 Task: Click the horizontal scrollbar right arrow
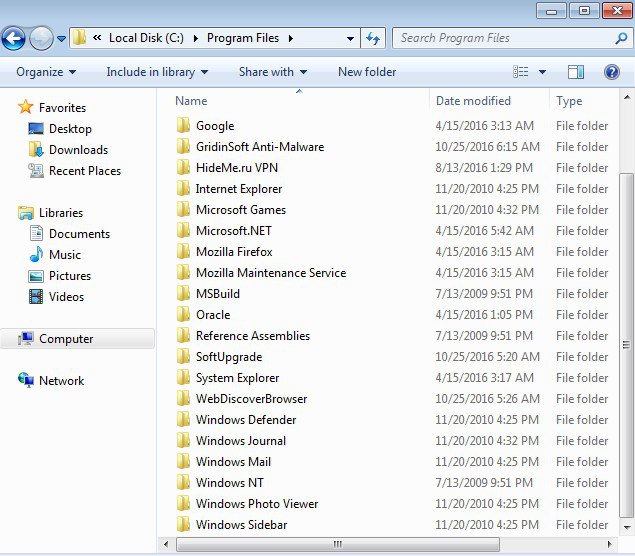click(x=609, y=544)
